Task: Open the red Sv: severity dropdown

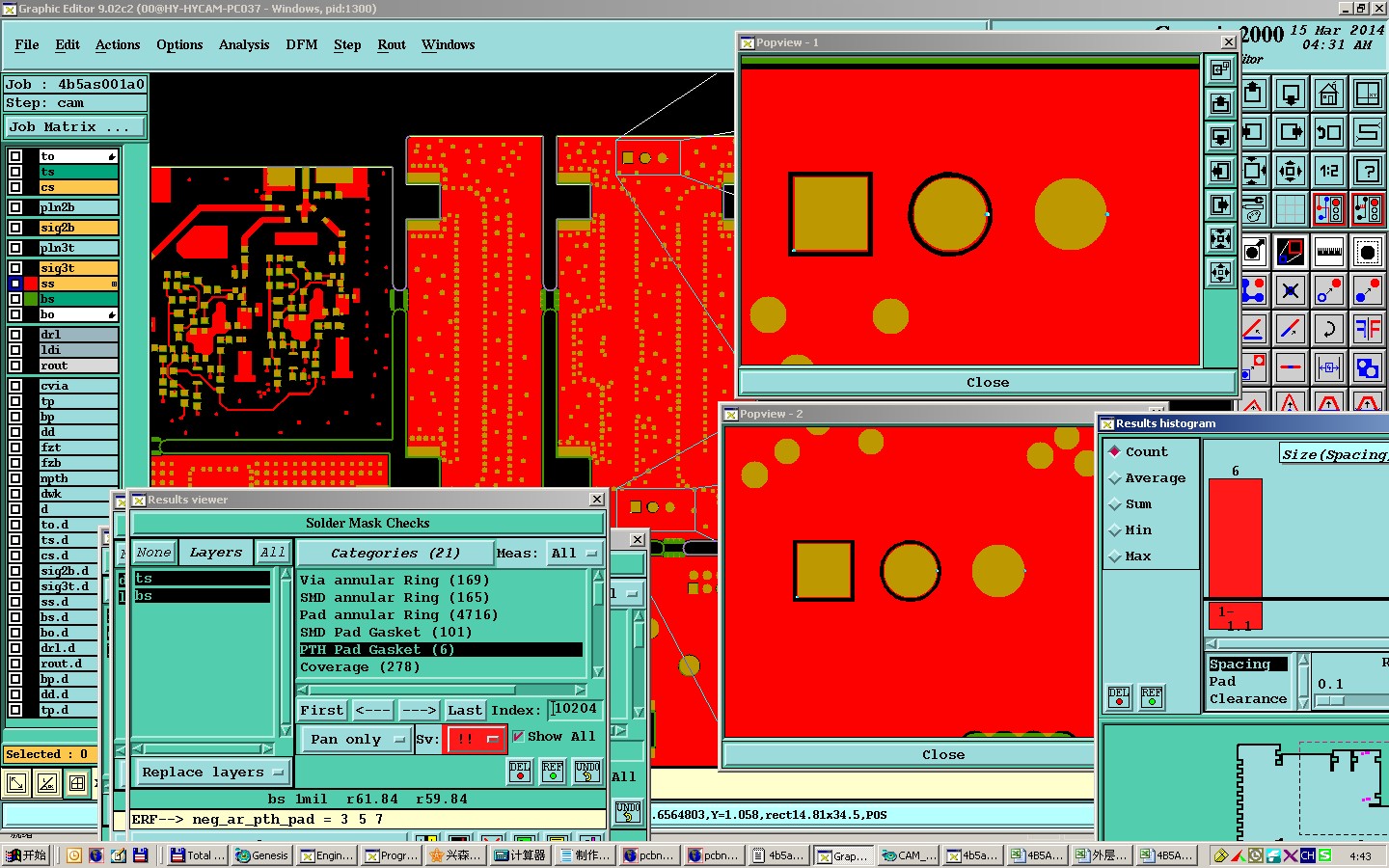Action: pyautogui.click(x=476, y=739)
